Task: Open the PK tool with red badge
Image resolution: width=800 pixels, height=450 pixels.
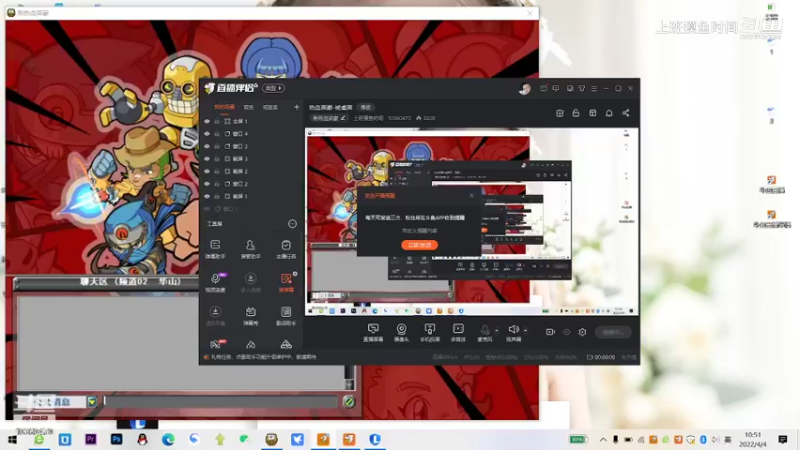Action: 216,345
